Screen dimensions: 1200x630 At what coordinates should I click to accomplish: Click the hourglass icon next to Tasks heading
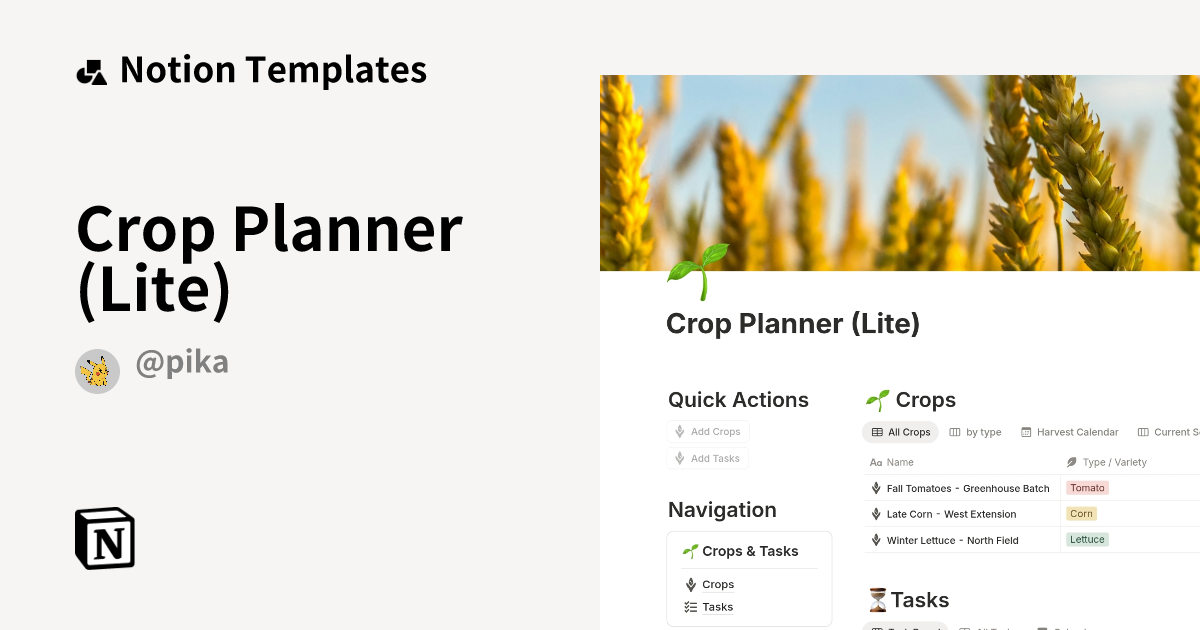point(878,599)
